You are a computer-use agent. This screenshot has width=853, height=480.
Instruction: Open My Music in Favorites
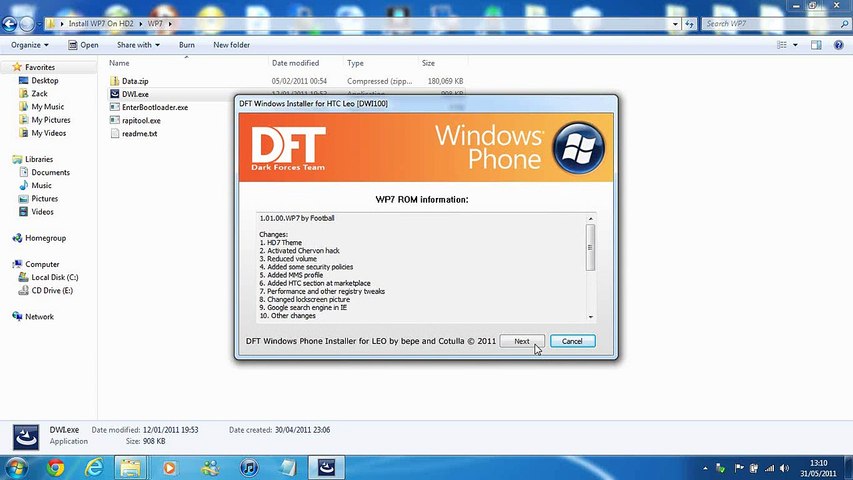47,107
